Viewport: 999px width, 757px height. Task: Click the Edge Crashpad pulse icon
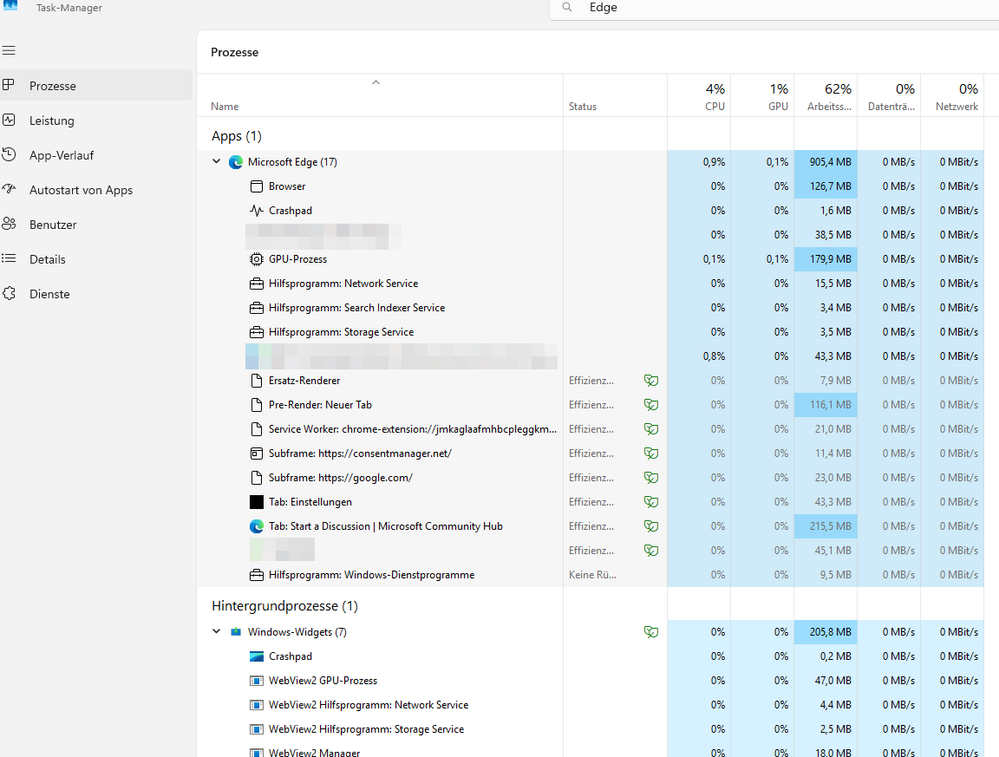click(x=256, y=210)
